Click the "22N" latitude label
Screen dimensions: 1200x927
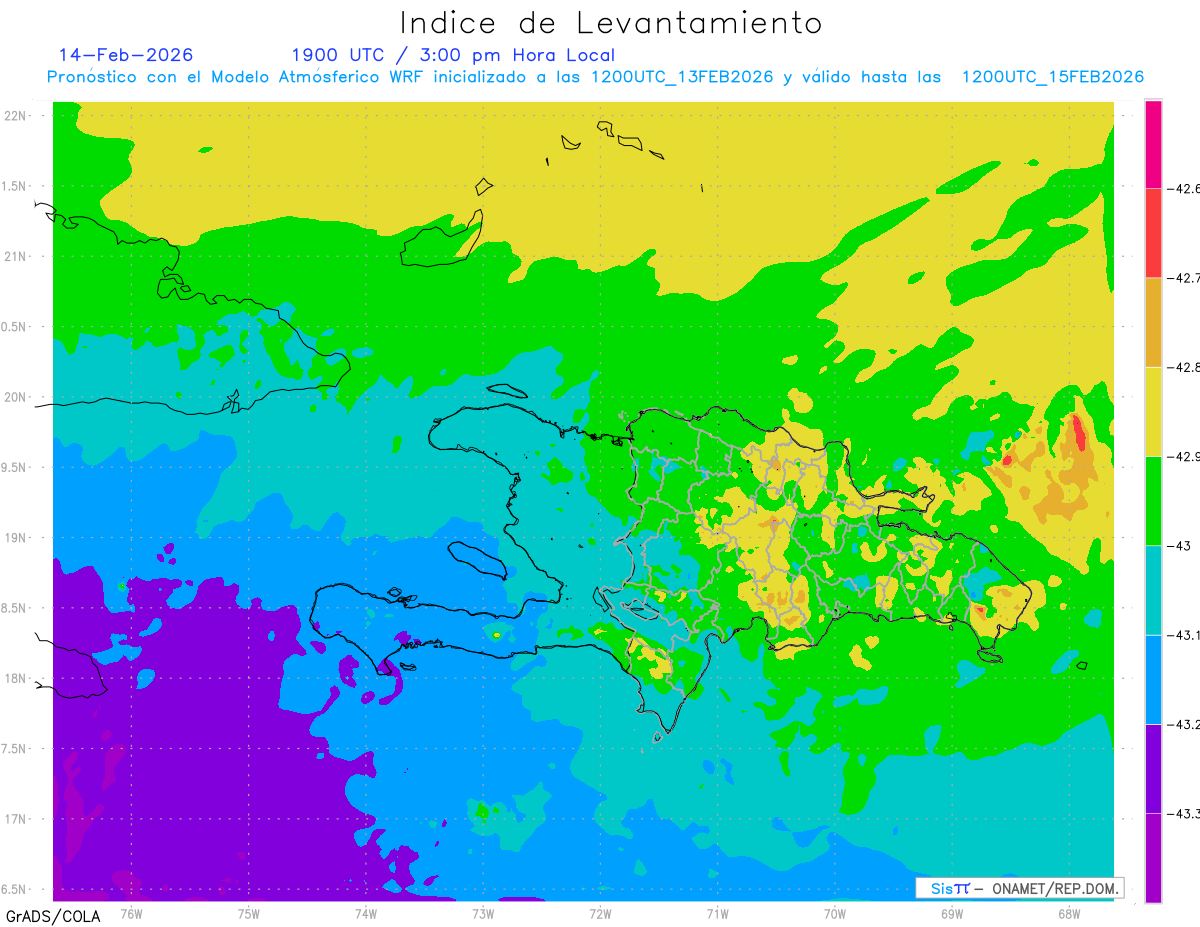(16, 116)
